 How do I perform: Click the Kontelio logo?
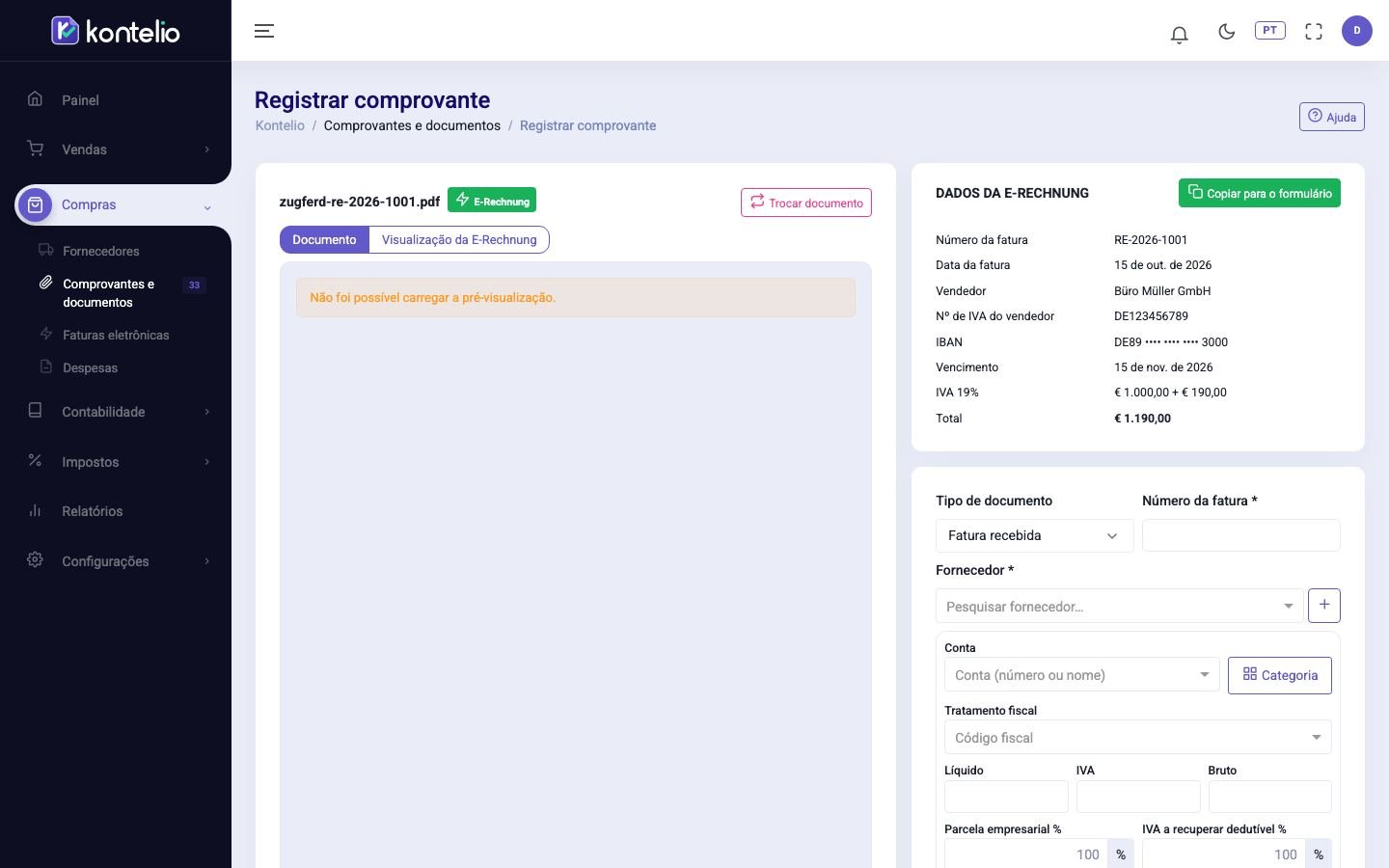coord(116,31)
